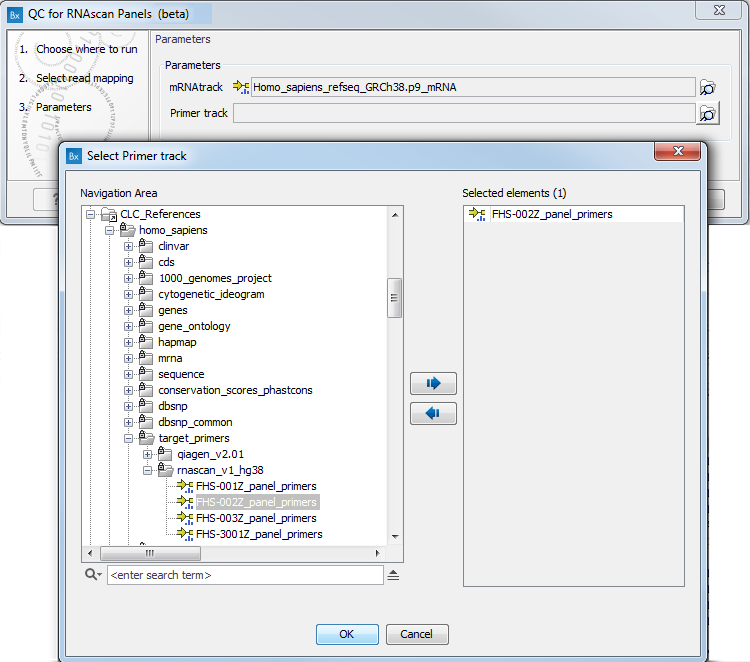Browse for mRNAtrack with its magnifier icon
The width and height of the screenshot is (750, 662).
pos(707,88)
